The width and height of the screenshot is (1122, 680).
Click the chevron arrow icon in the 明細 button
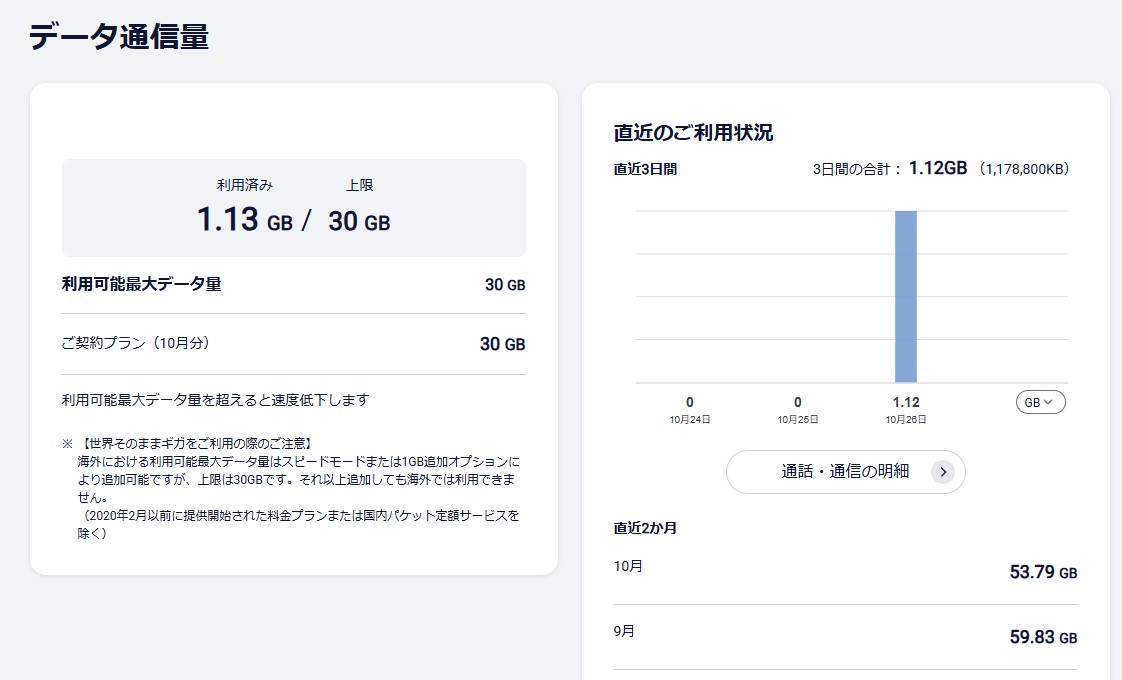(942, 472)
